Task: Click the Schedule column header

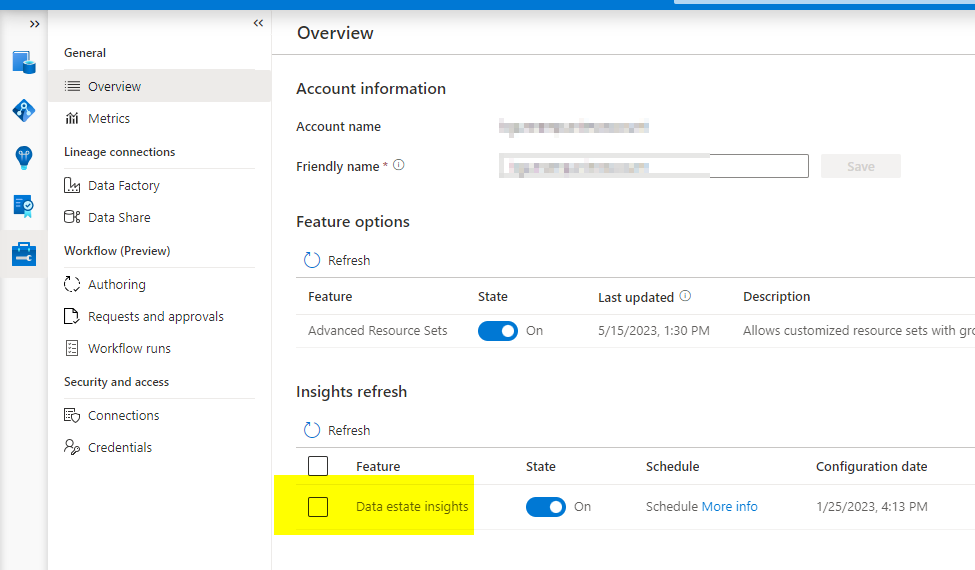Action: [672, 466]
